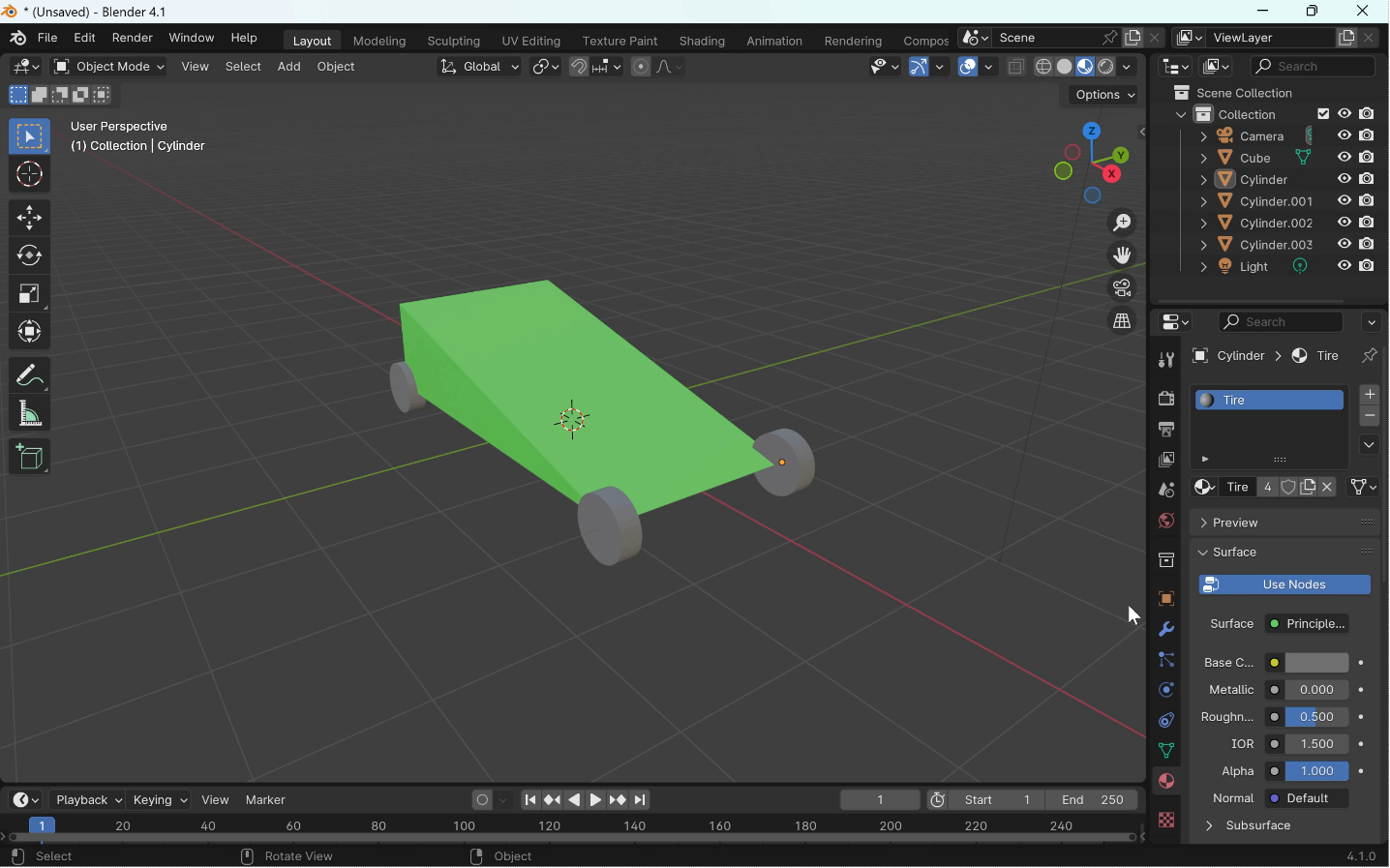Disable Light in renders
The width and height of the screenshot is (1390, 868).
(x=1368, y=266)
